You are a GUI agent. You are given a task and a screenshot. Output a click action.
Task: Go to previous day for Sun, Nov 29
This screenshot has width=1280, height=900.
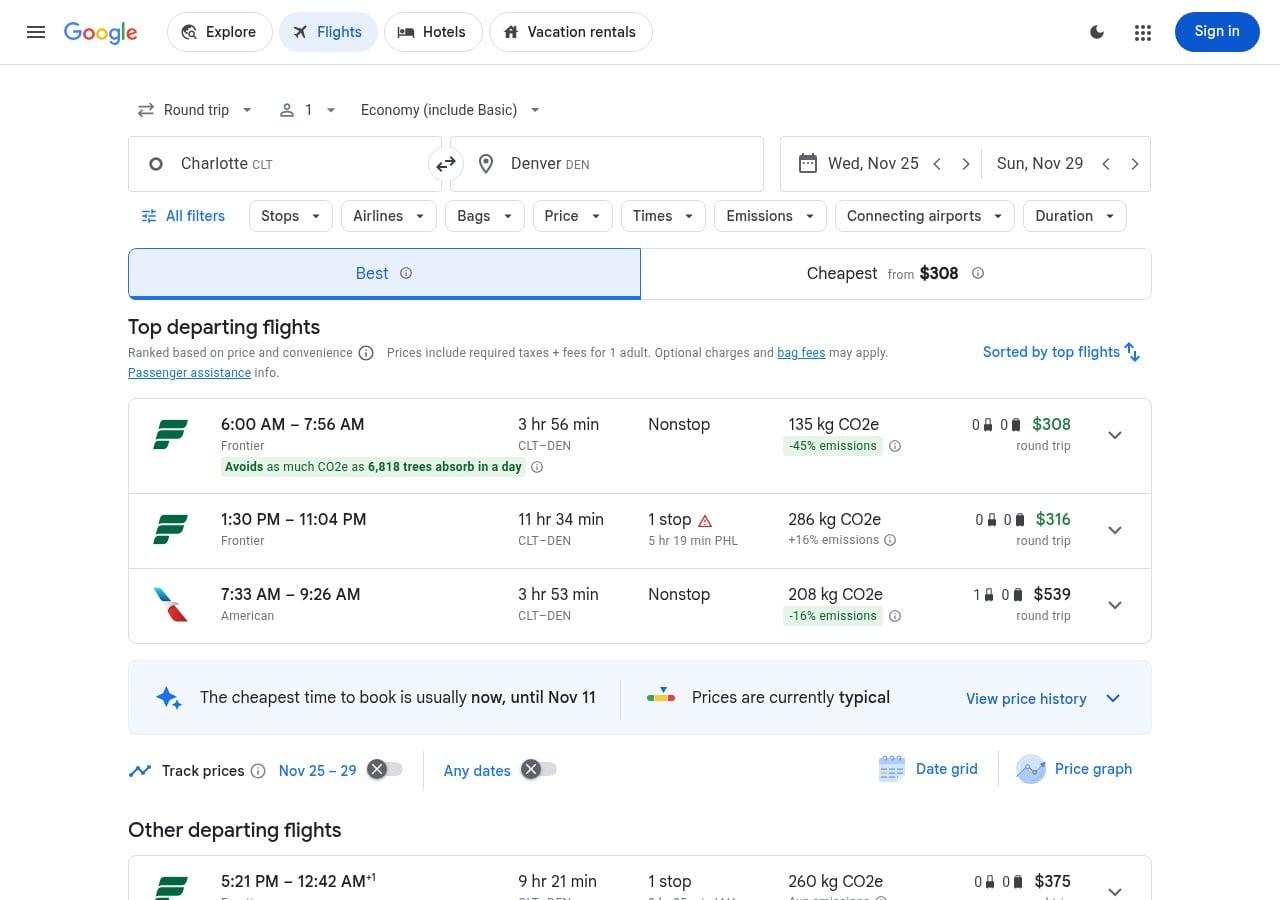1106,164
